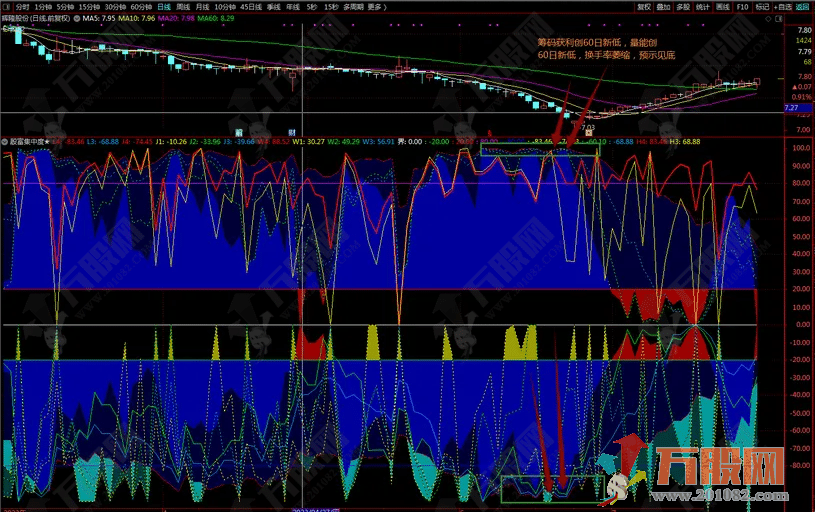Image resolution: width=815 pixels, height=512 pixels.
Task: Click the J1: -10.26 indicator value
Action: 171,141
